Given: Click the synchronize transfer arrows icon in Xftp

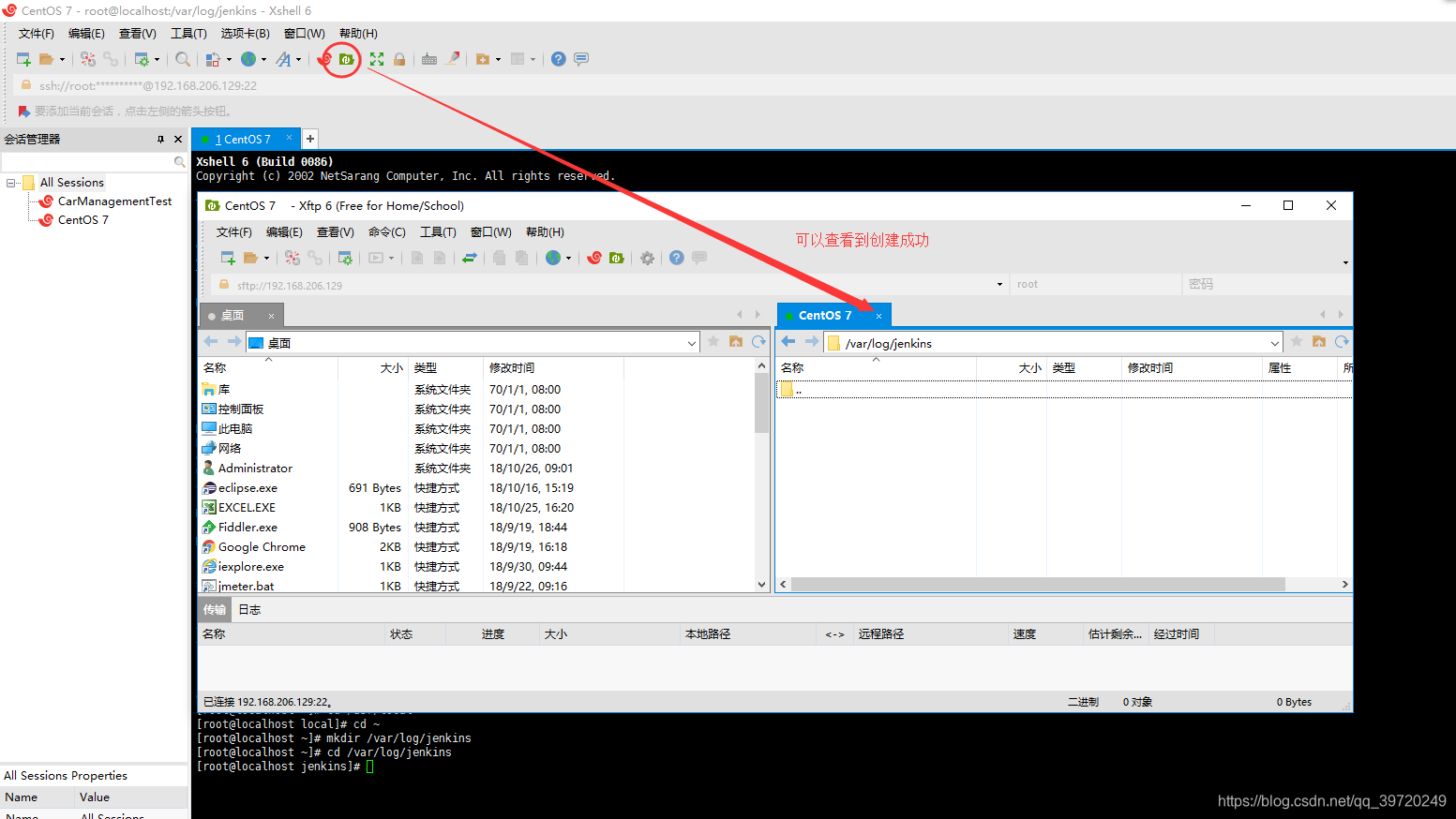Looking at the screenshot, I should [x=470, y=258].
